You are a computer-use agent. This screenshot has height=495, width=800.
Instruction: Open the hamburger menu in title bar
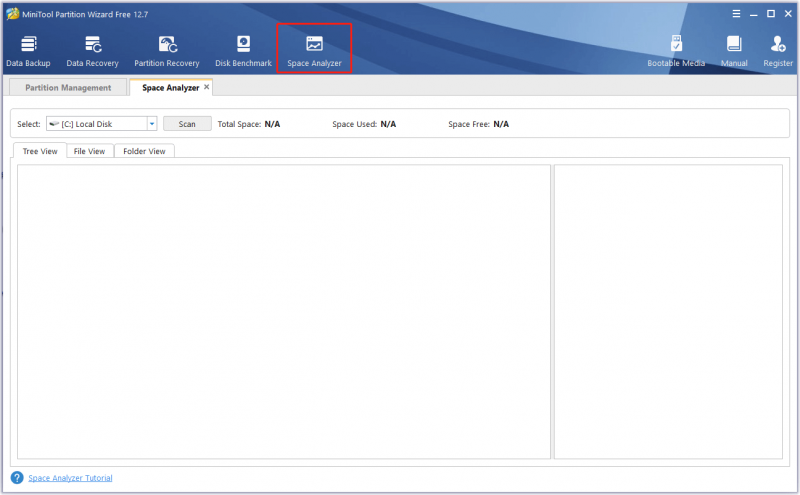(736, 14)
